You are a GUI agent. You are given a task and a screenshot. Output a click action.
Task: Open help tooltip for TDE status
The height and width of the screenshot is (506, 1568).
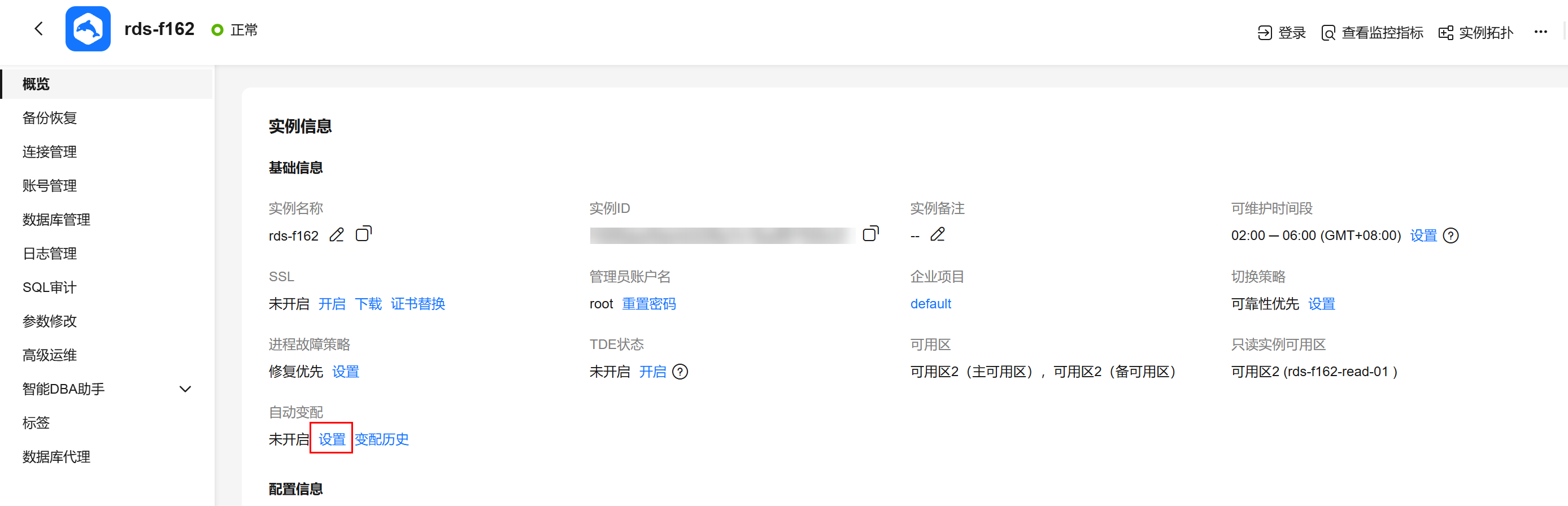[x=680, y=372]
